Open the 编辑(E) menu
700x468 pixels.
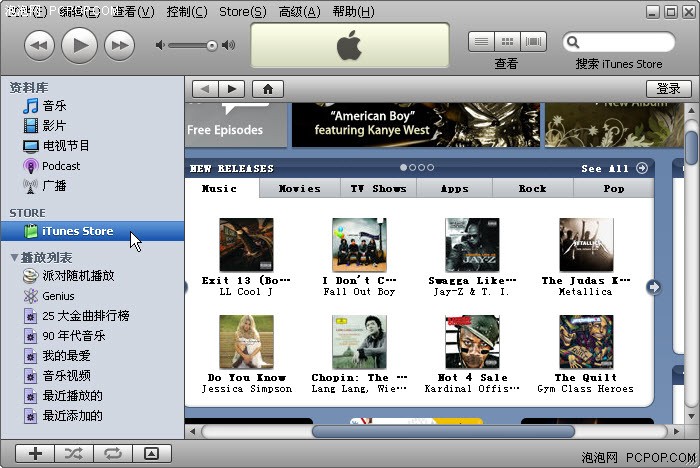pyautogui.click(x=79, y=12)
